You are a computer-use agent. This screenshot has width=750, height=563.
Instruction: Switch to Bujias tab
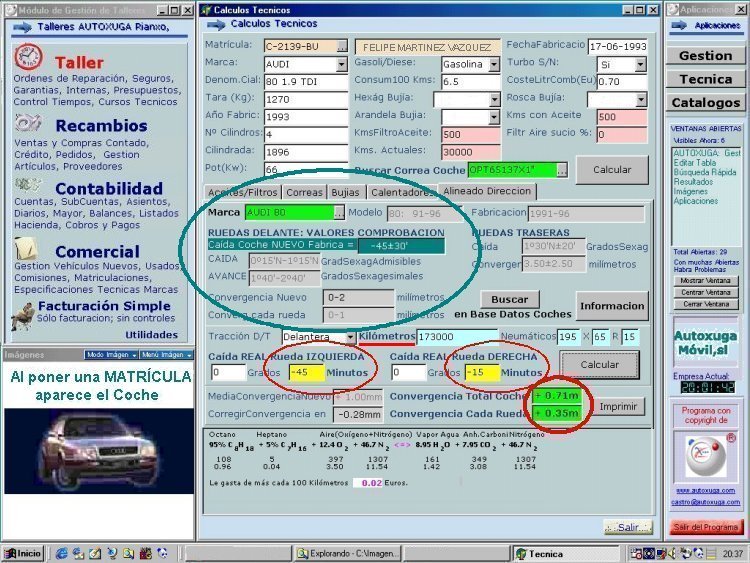point(345,192)
